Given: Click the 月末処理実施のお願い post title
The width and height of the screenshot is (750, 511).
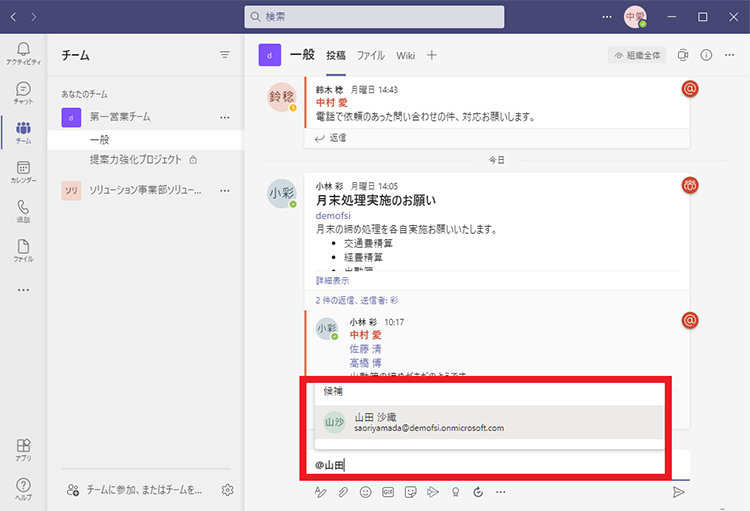Looking at the screenshot, I should (x=376, y=200).
